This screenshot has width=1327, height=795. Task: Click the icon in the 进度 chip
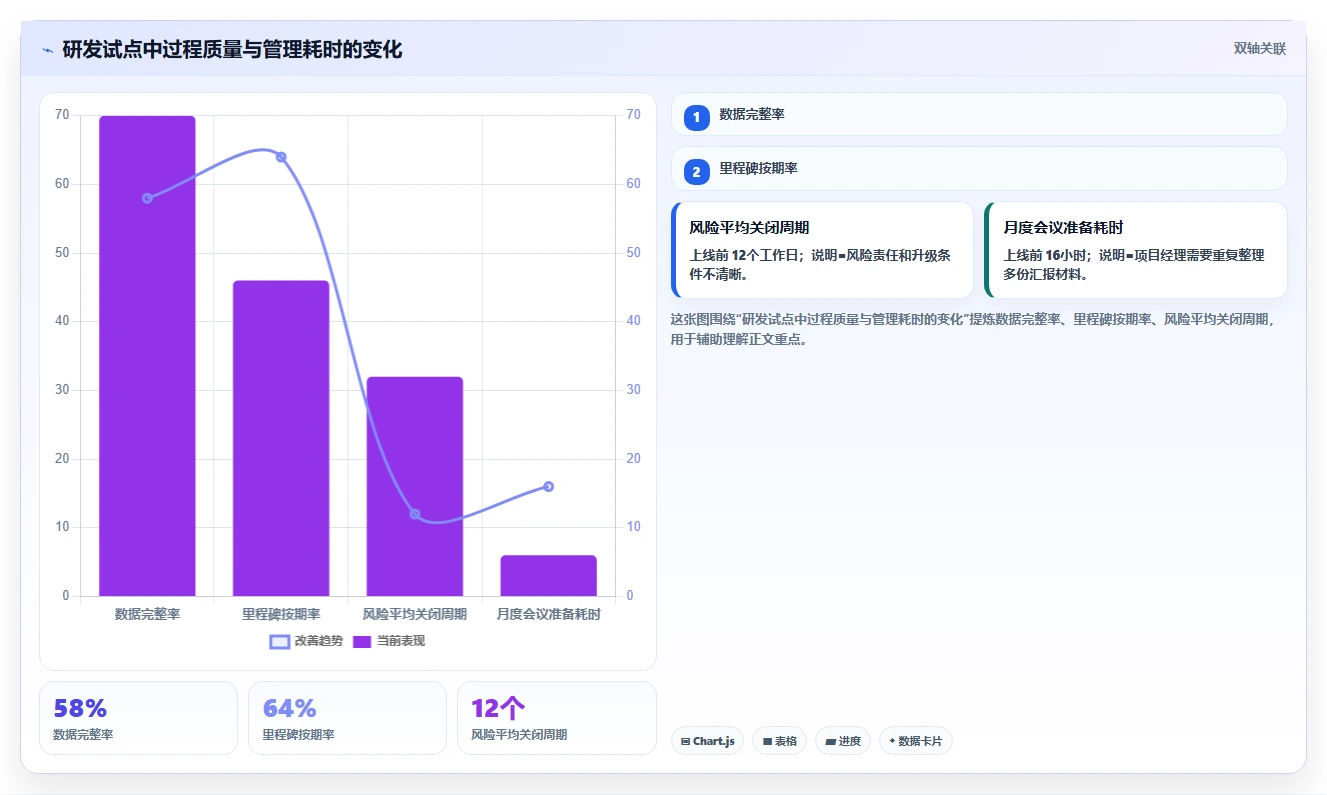830,742
